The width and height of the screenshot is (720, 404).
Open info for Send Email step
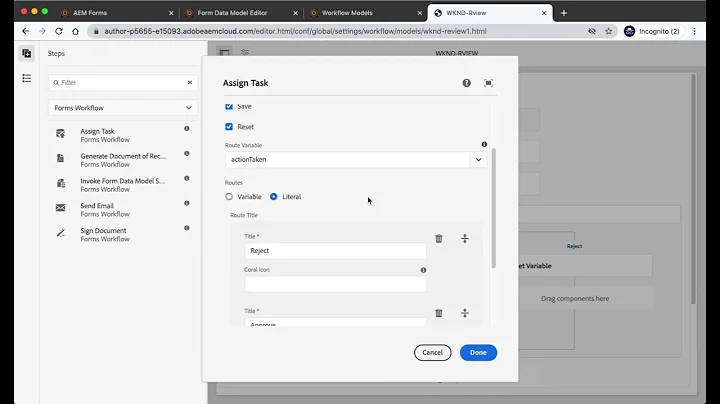pos(187,203)
